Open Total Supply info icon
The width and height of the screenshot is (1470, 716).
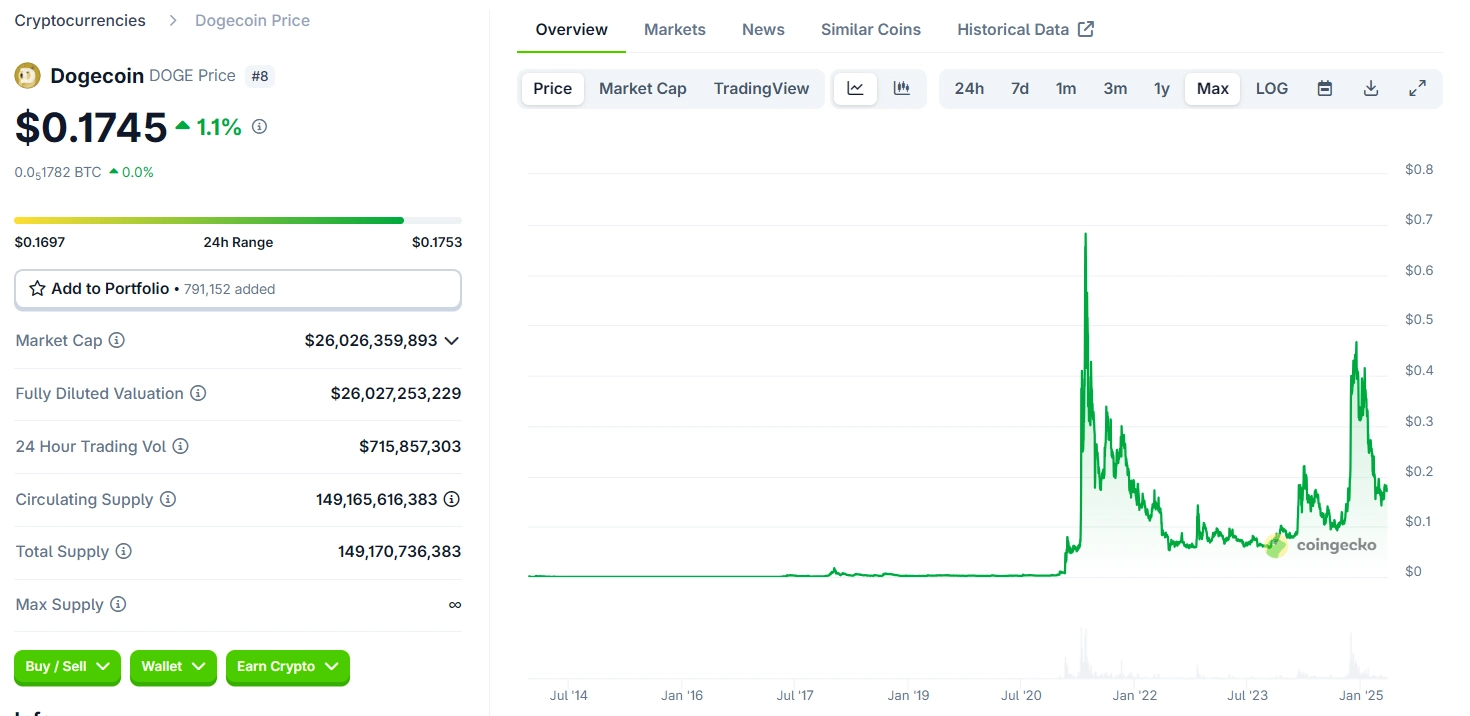pyautogui.click(x=124, y=551)
